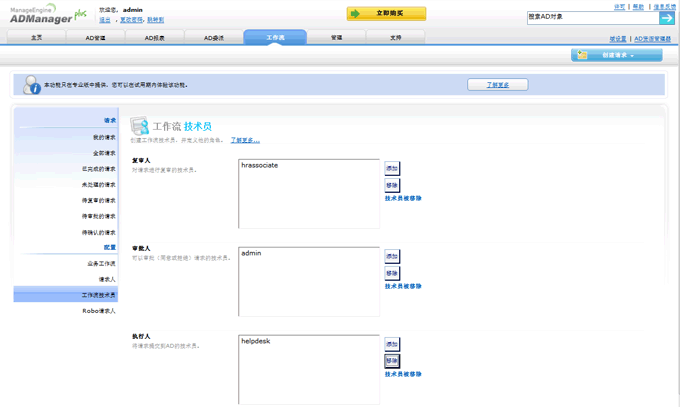Click 了解更多 link under the page heading
680x407 pixels.
coord(245,140)
